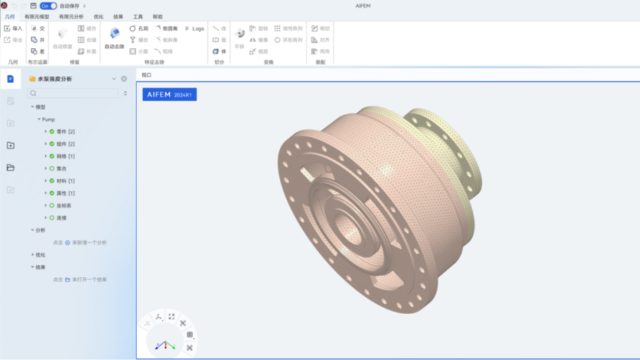Select the 小面 small face tool
The image size is (640, 360).
pyautogui.click(x=139, y=51)
